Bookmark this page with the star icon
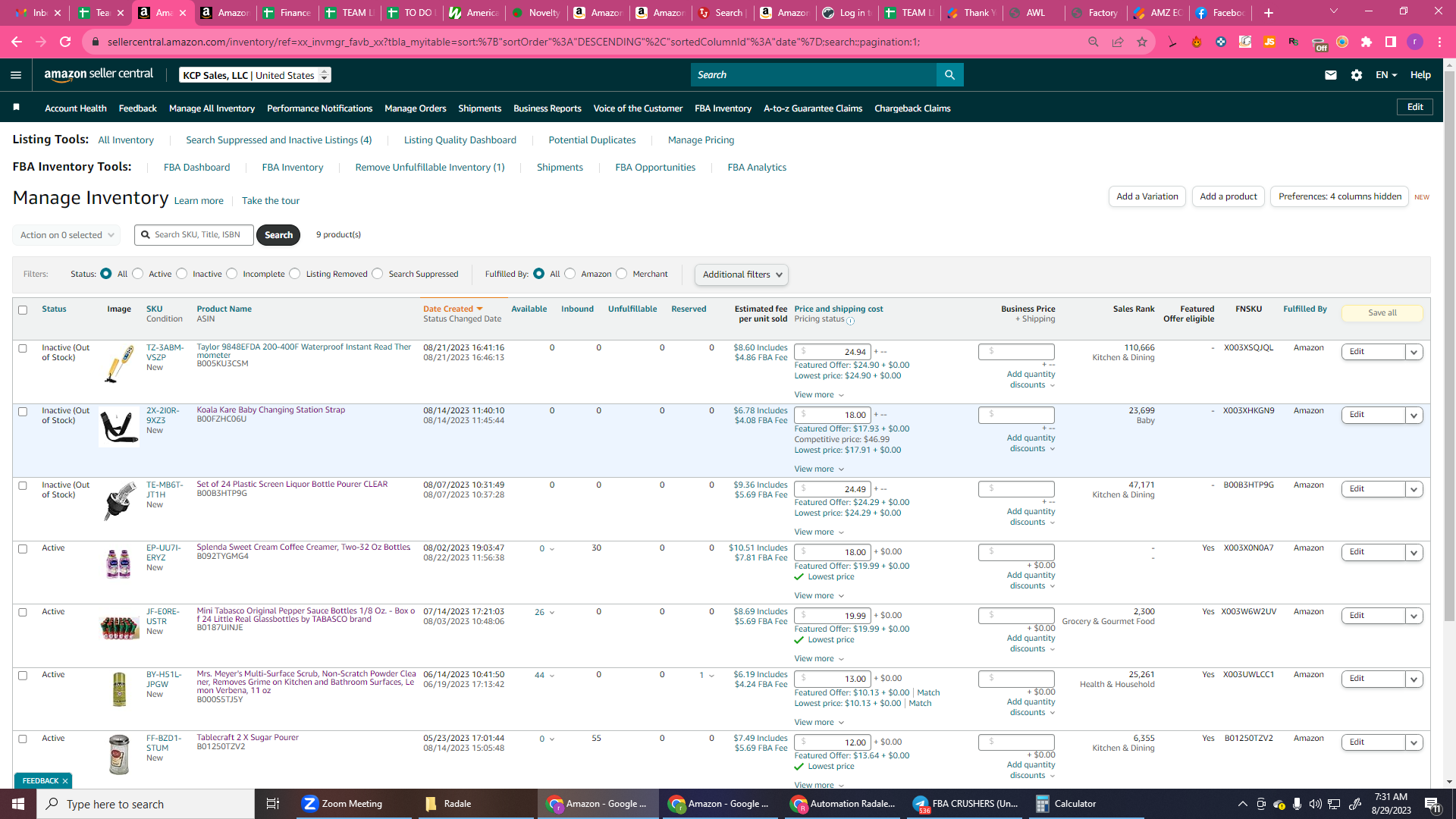The height and width of the screenshot is (819, 1456). [1142, 42]
